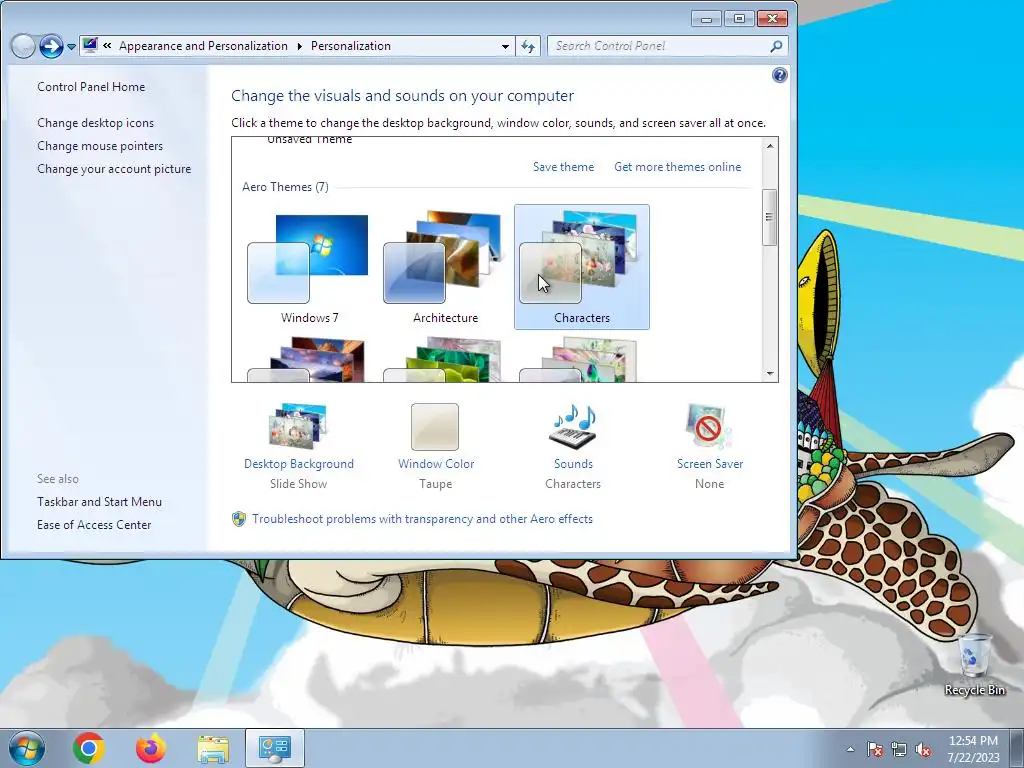This screenshot has width=1024, height=768.
Task: Click the theme list scrollbar thumb
Action: (770, 217)
